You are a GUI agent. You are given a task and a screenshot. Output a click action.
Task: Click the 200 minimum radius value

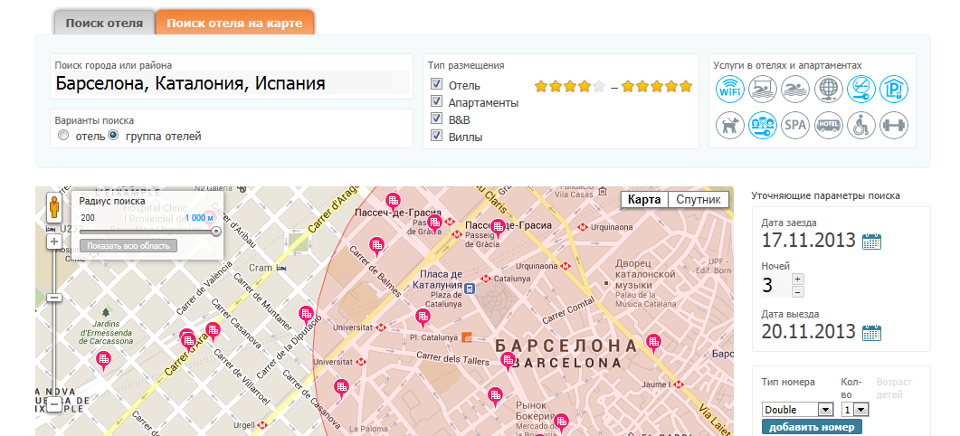(88, 218)
